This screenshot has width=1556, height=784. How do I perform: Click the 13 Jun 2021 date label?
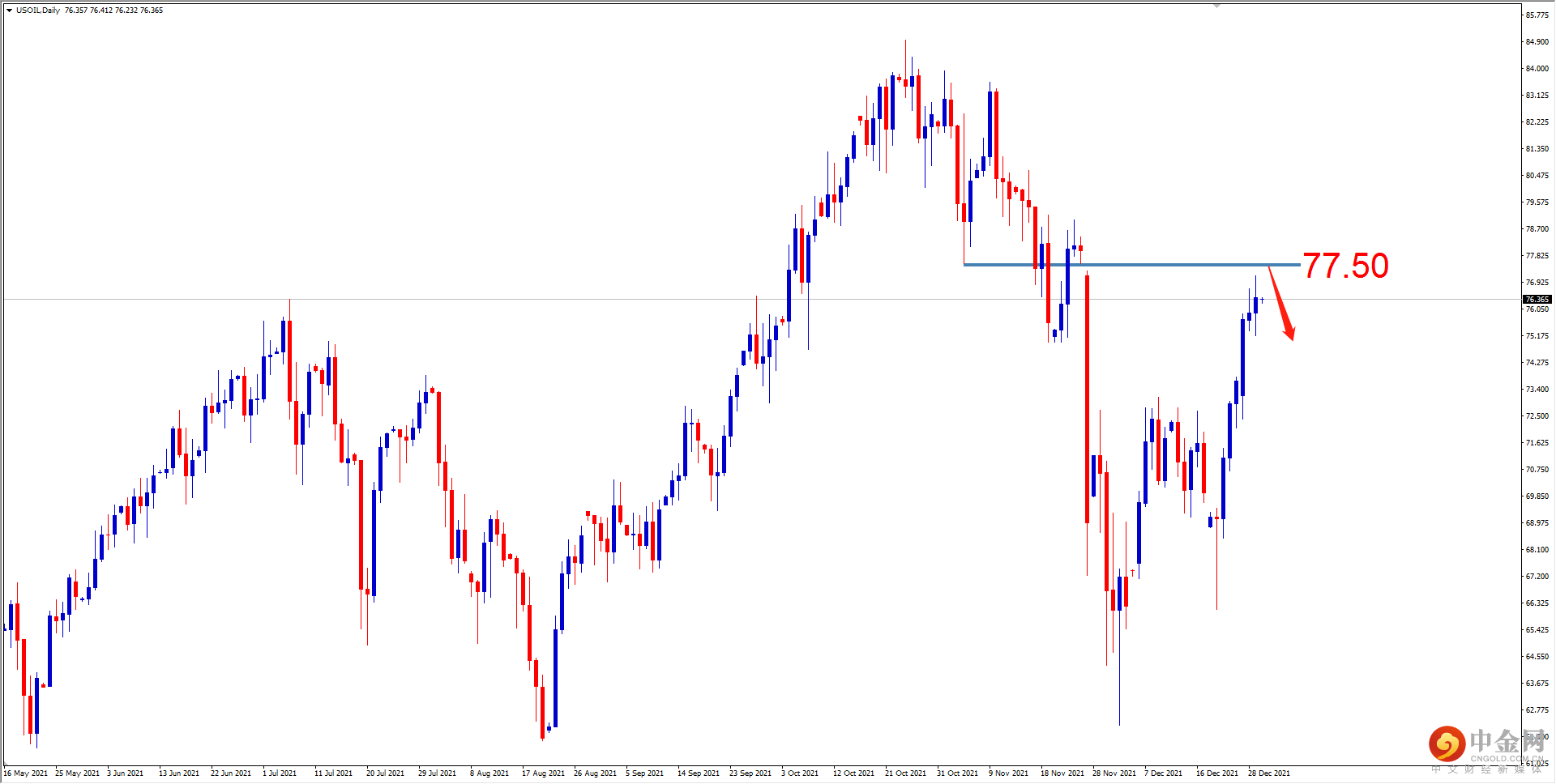point(179,773)
